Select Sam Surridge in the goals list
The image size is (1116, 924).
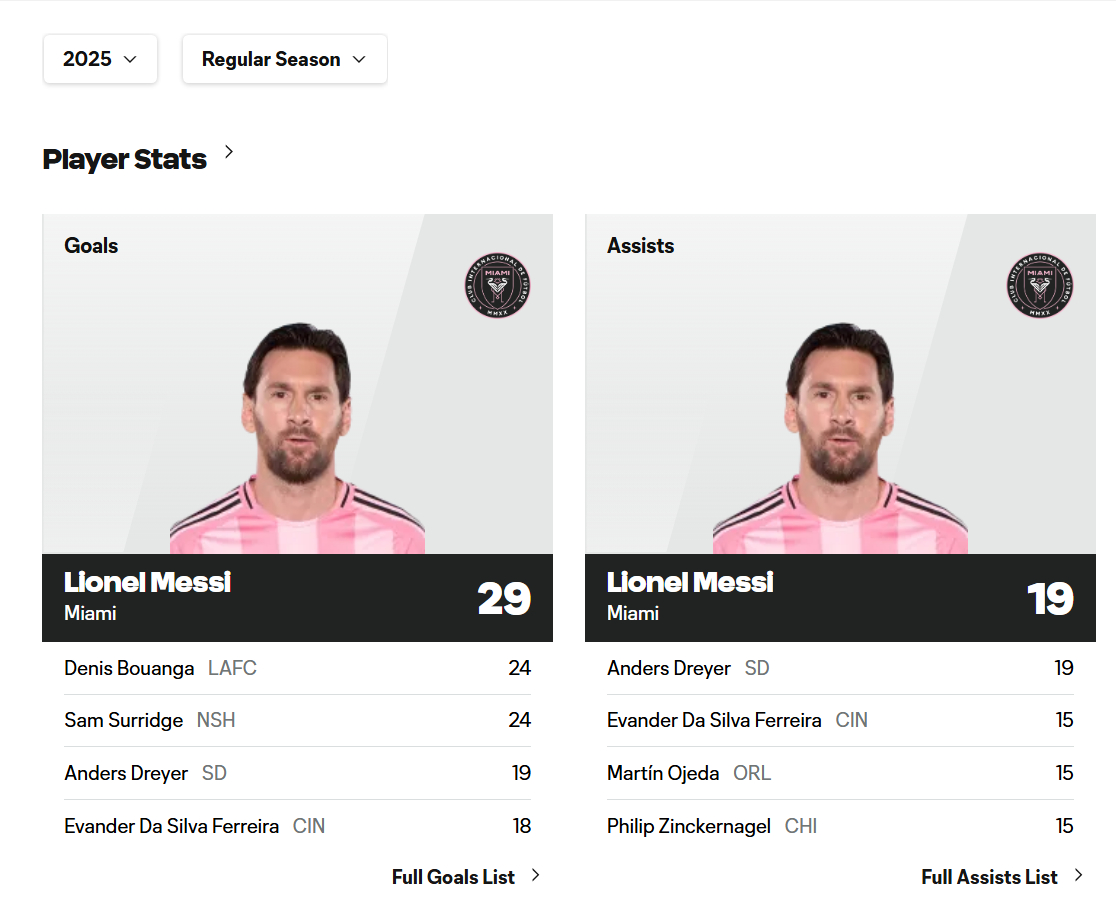[123, 720]
